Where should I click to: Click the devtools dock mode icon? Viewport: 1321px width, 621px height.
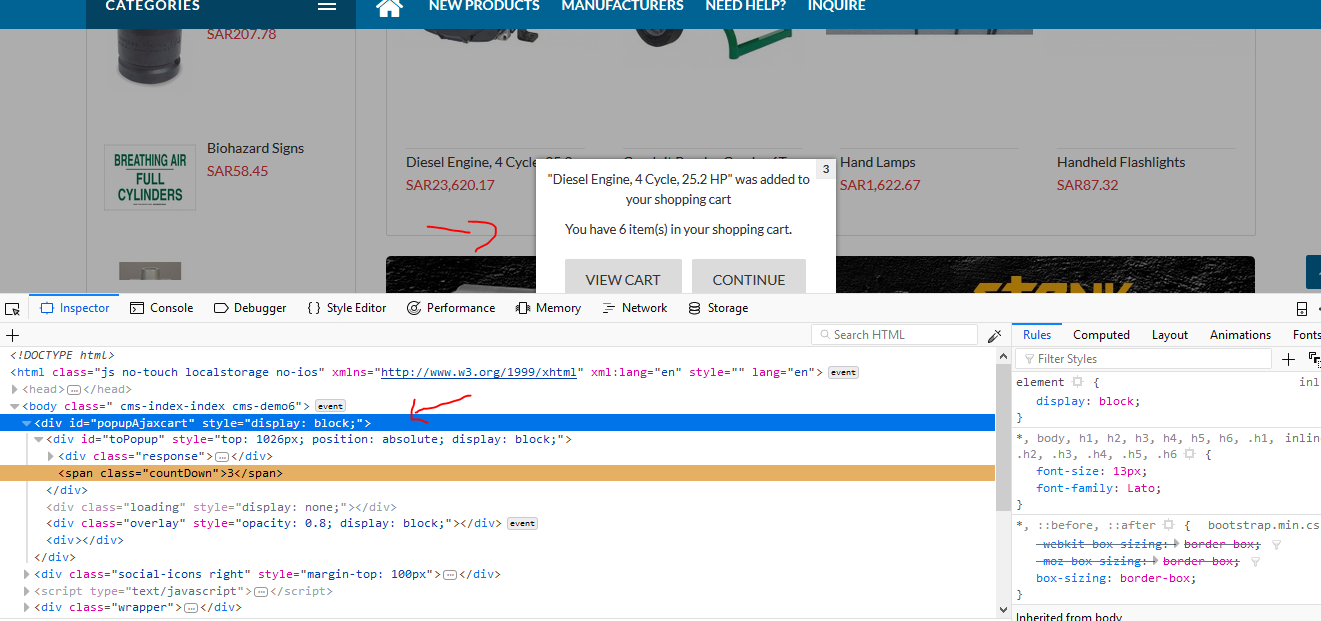(x=1302, y=309)
